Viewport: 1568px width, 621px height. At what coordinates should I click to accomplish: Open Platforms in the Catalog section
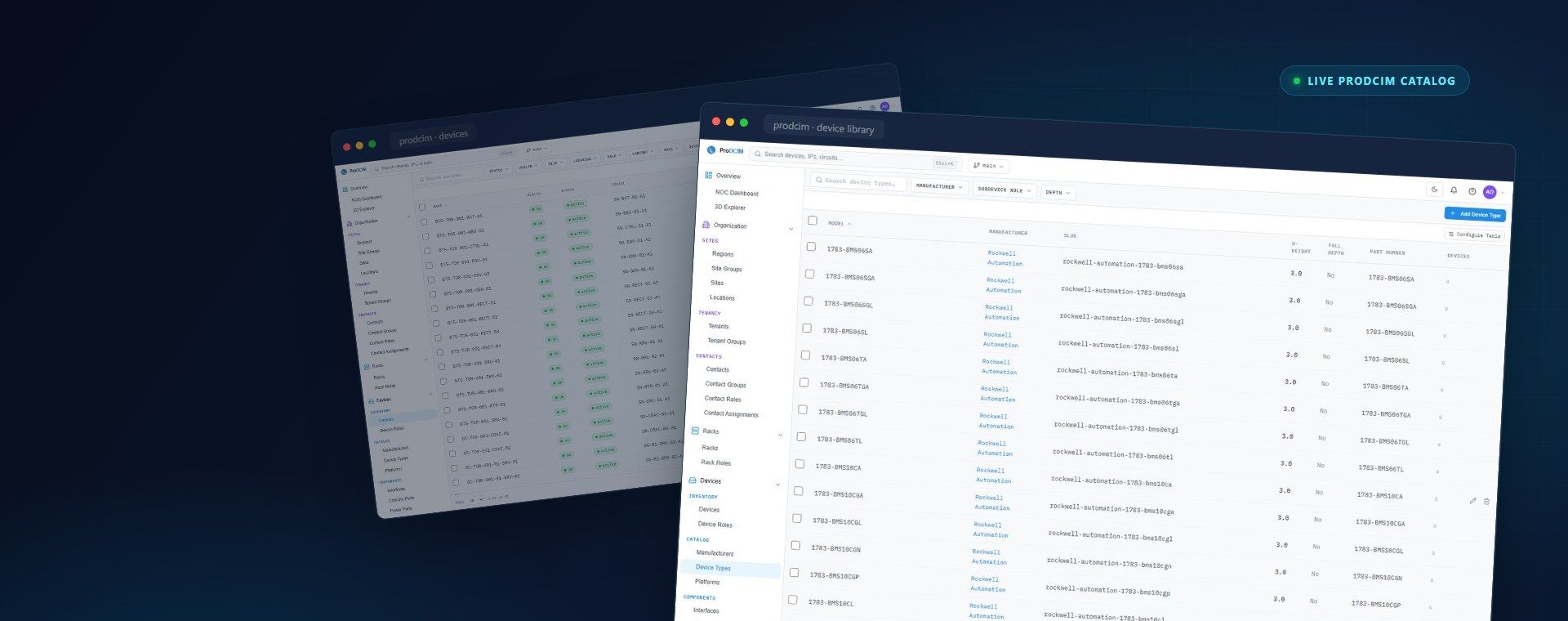706,582
